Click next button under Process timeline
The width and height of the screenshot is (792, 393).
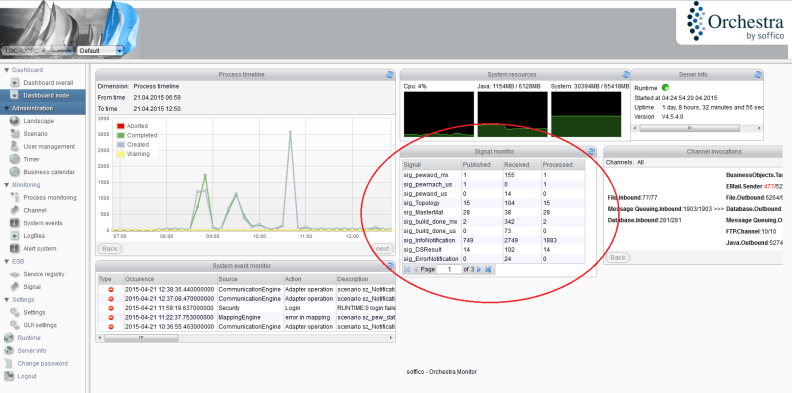[x=382, y=249]
